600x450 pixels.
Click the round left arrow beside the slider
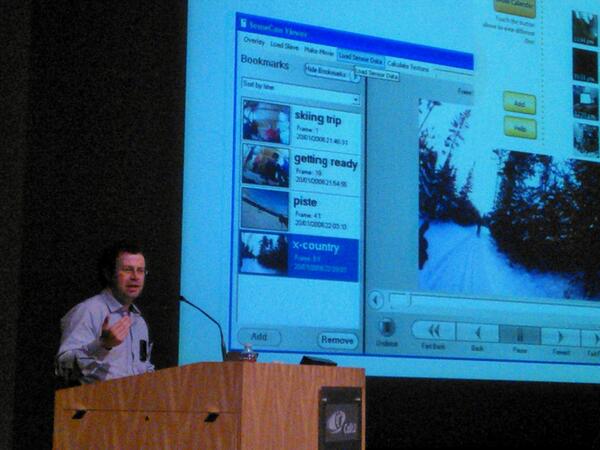point(376,300)
